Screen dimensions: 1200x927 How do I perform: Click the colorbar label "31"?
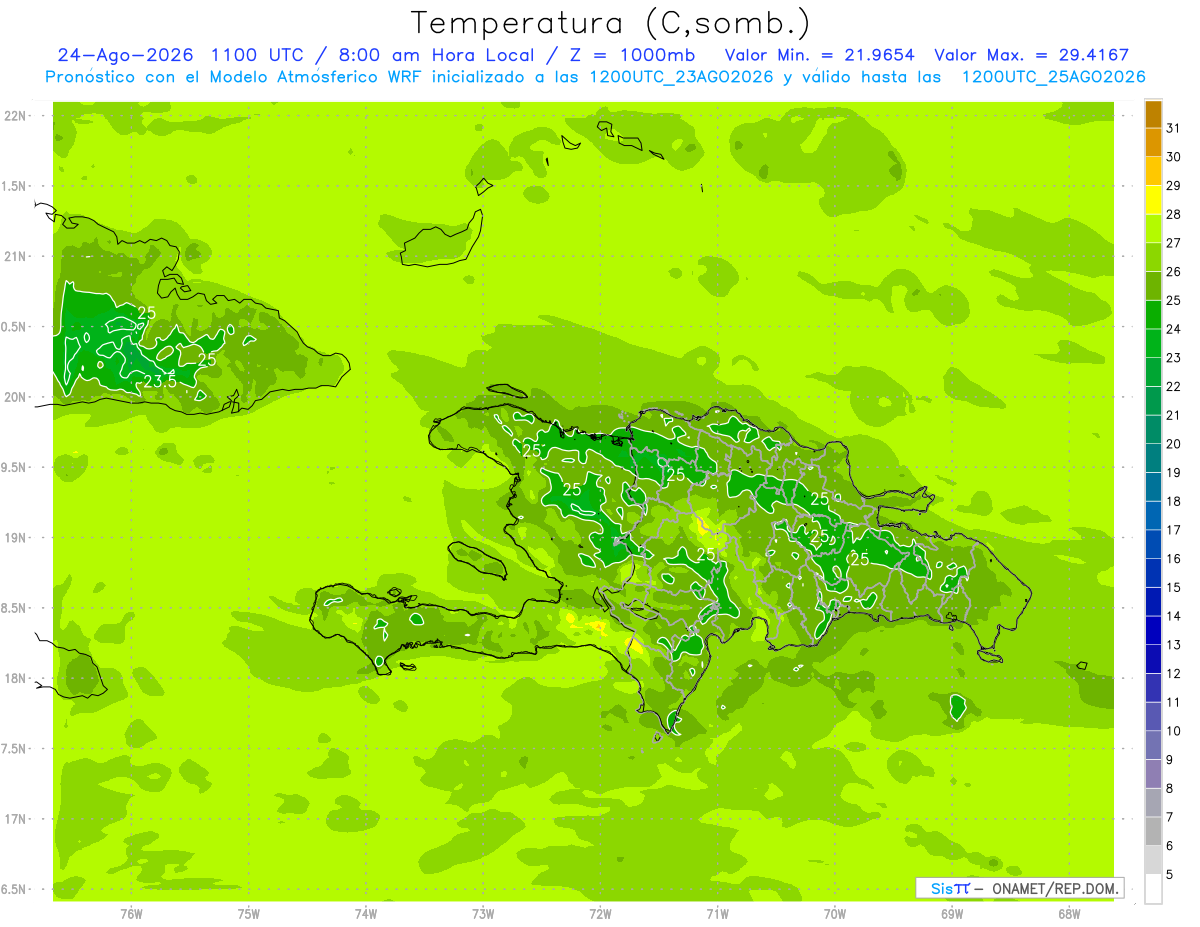1174,128
